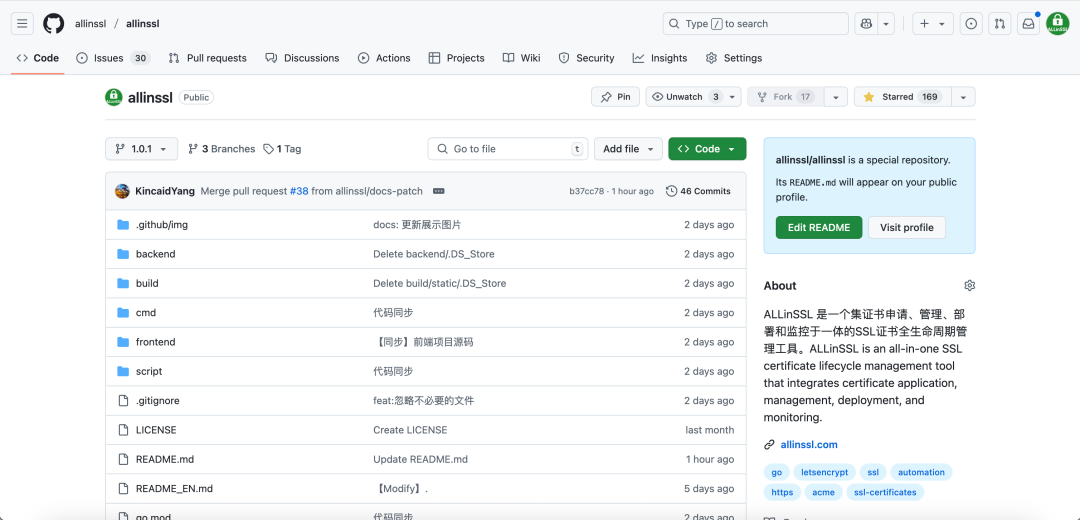
Task: Toggle the Starred button
Action: 903,97
